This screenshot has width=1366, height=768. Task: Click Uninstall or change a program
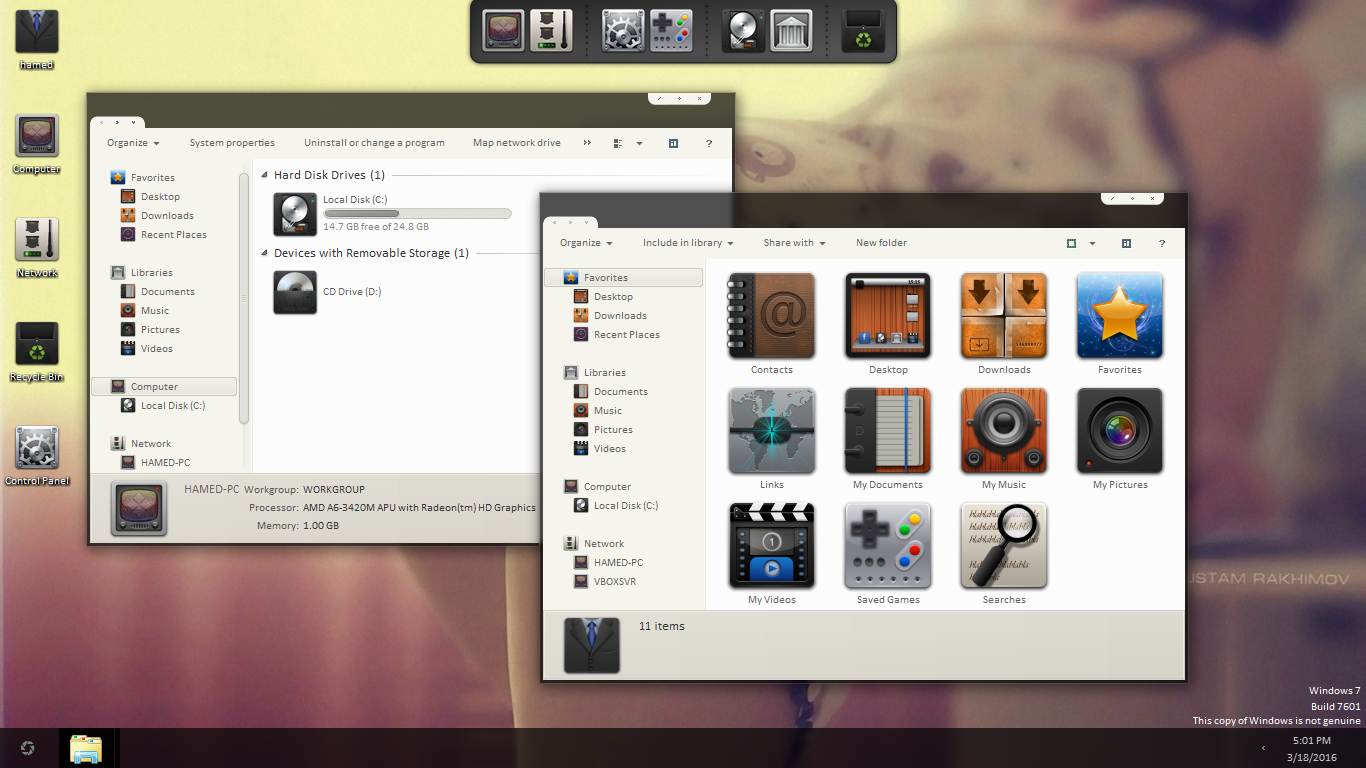coord(374,143)
